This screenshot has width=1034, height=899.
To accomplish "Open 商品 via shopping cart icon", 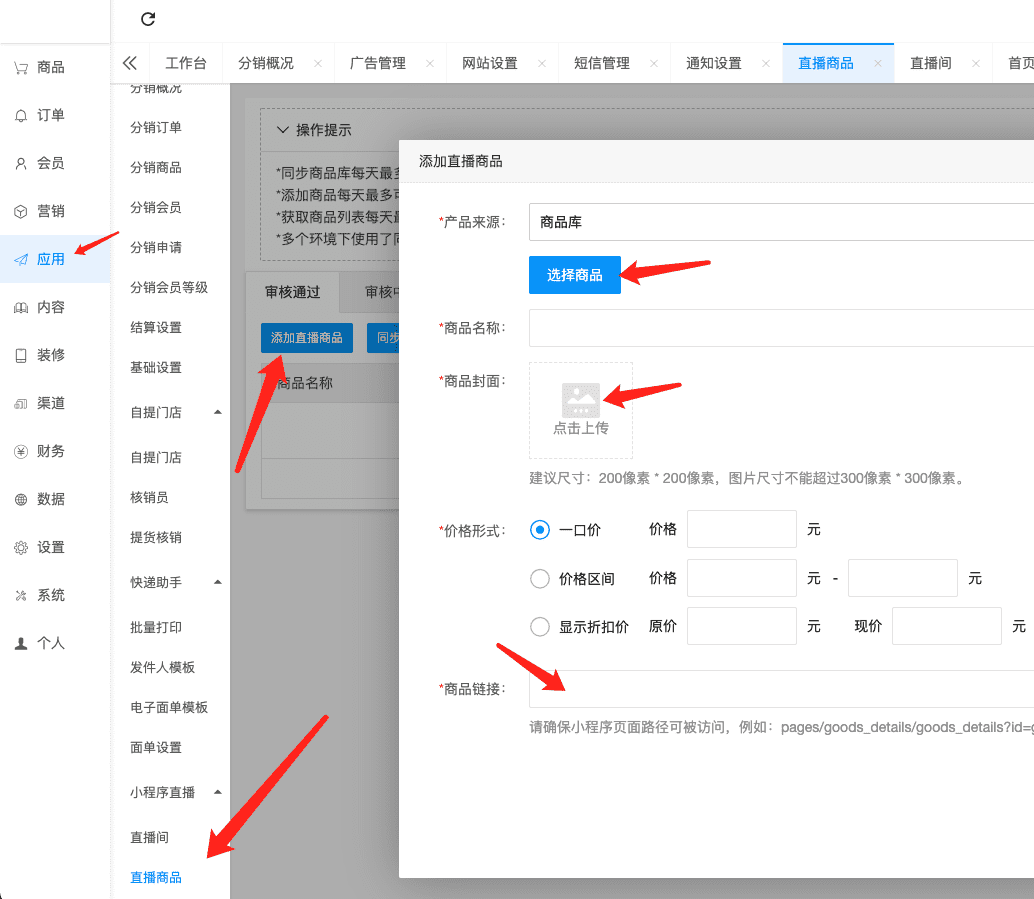I will pos(21,68).
